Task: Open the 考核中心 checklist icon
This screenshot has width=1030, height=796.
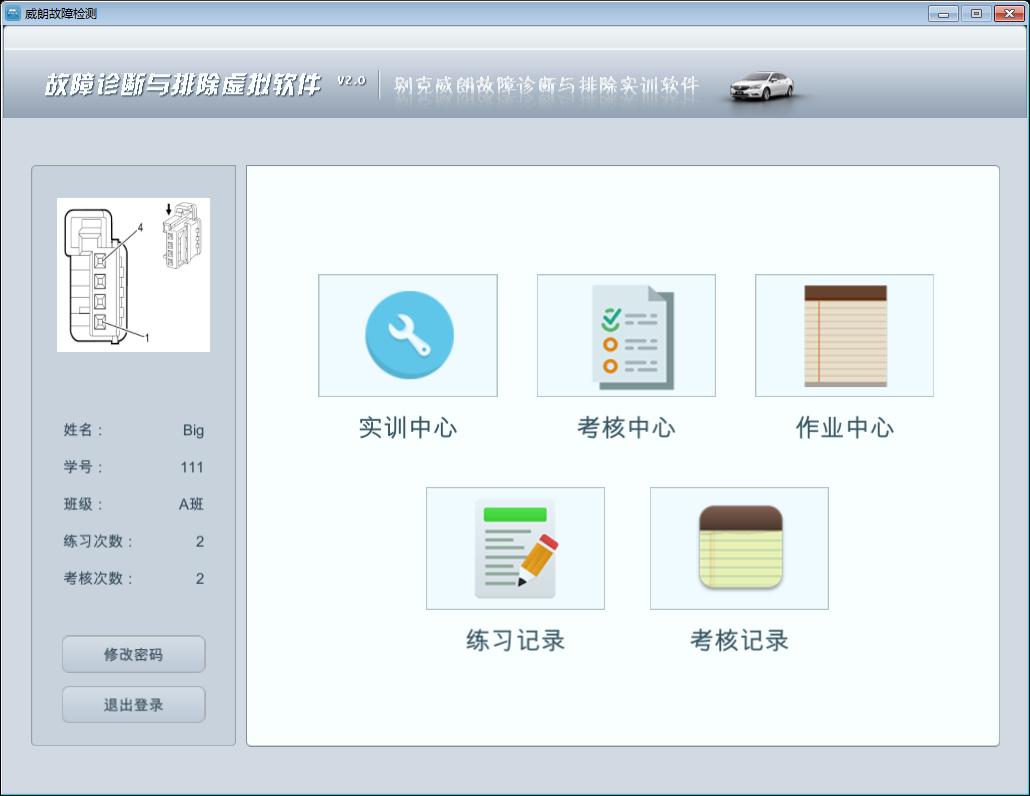Action: click(626, 336)
